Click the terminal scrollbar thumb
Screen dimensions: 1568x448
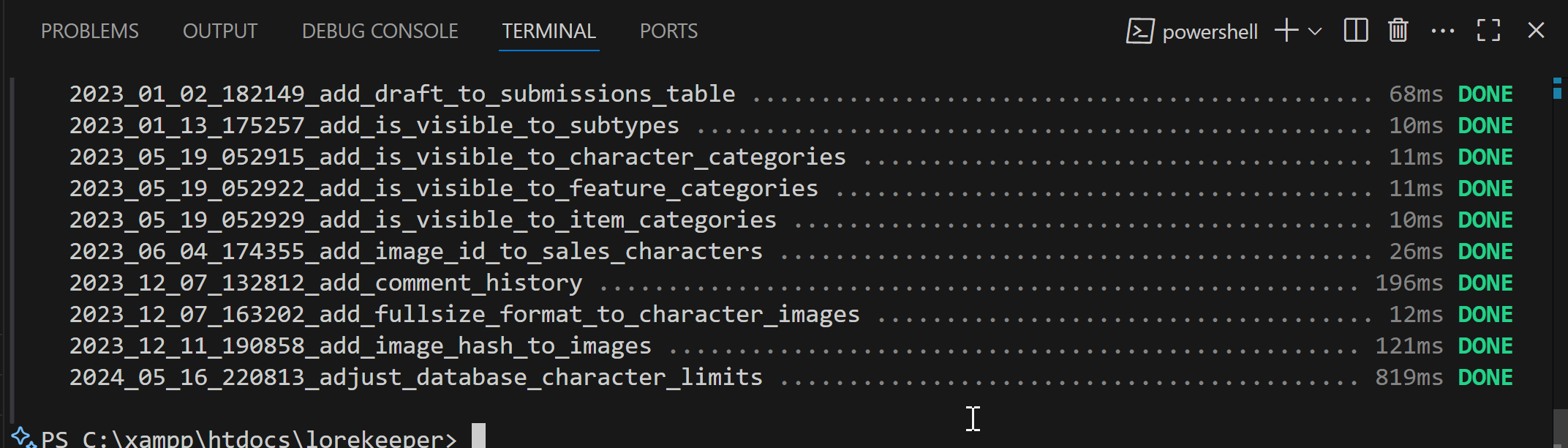click(1559, 428)
